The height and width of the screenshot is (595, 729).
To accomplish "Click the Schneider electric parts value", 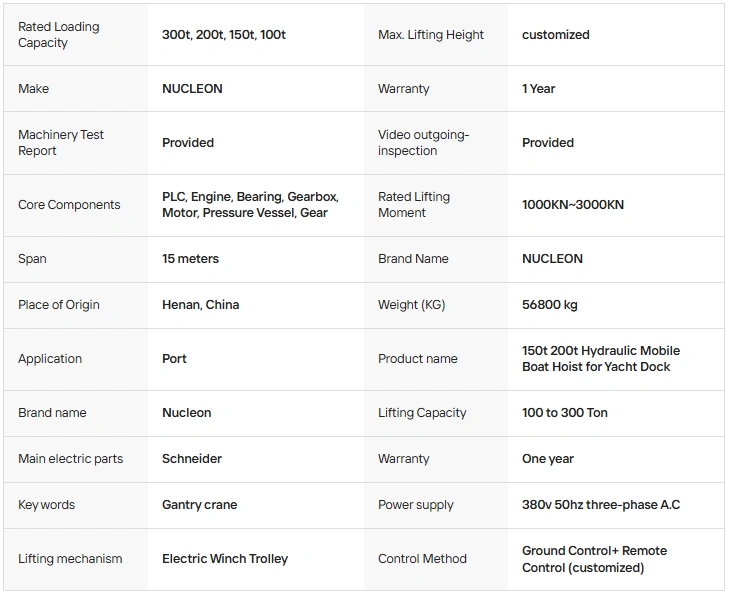I will [192, 458].
